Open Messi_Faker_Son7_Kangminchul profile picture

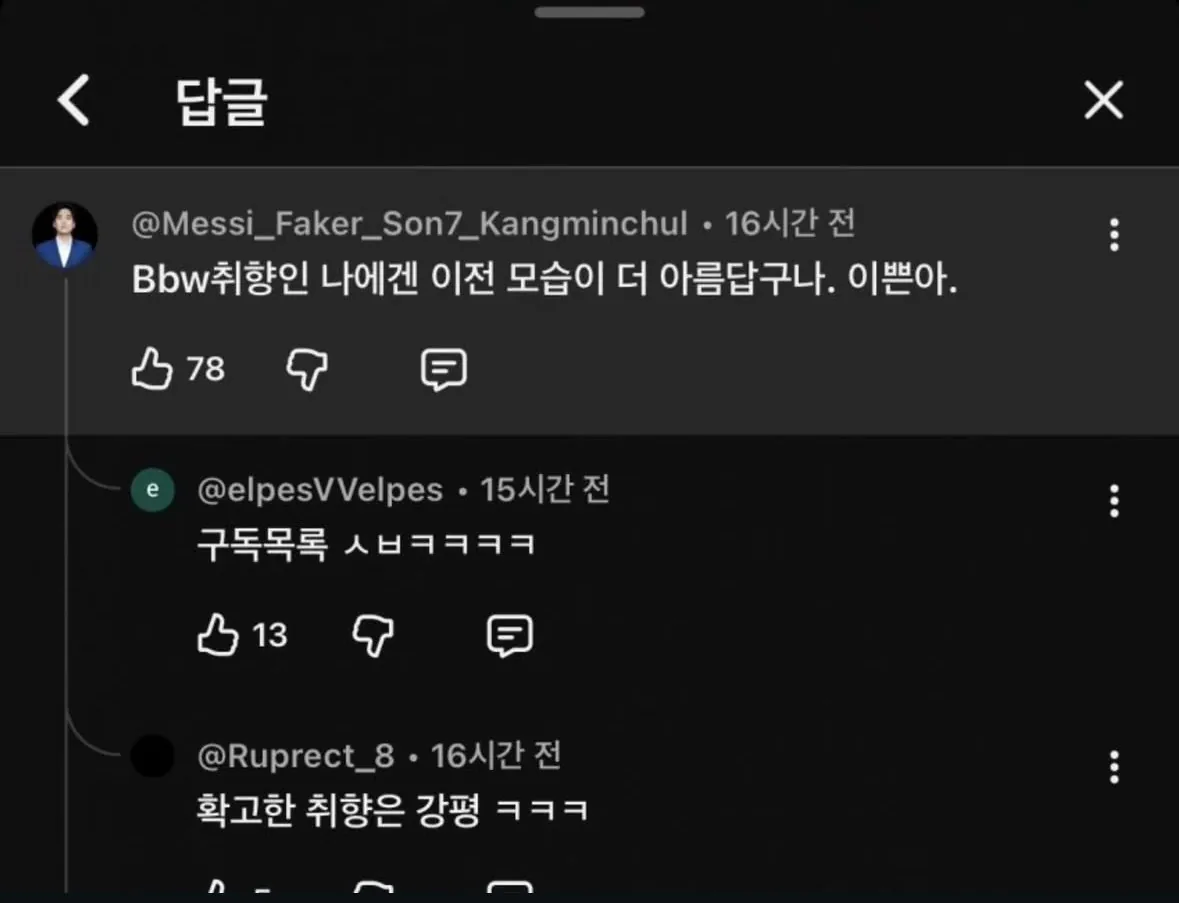click(x=65, y=235)
